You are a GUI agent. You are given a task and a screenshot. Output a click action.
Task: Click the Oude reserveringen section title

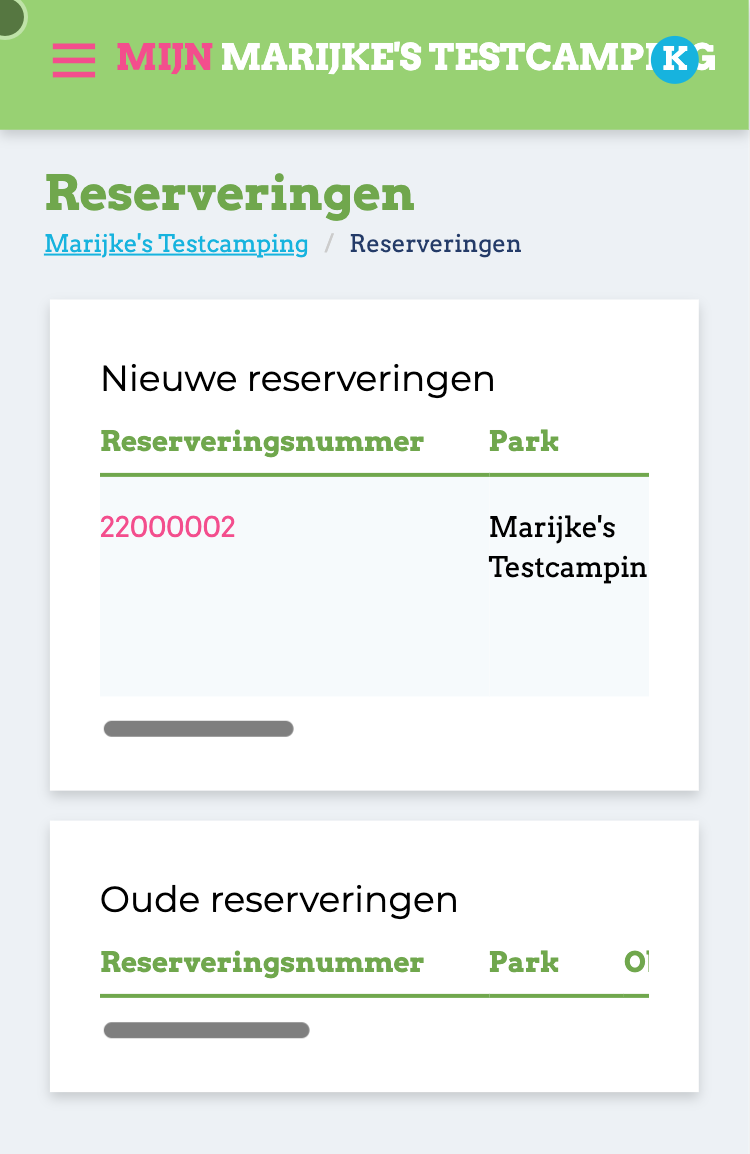coord(279,900)
